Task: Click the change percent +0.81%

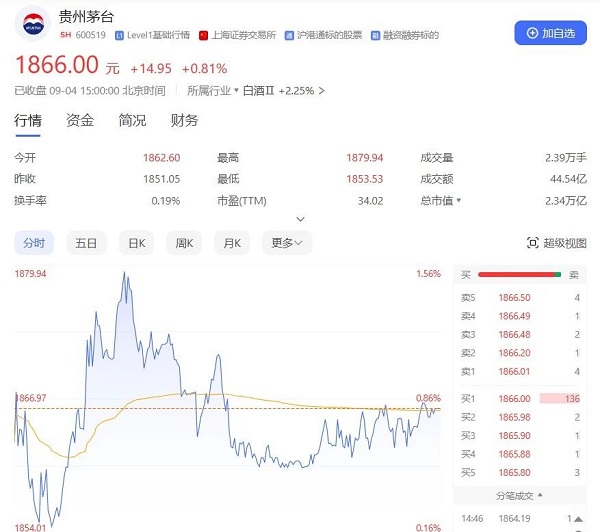Action: (x=204, y=69)
